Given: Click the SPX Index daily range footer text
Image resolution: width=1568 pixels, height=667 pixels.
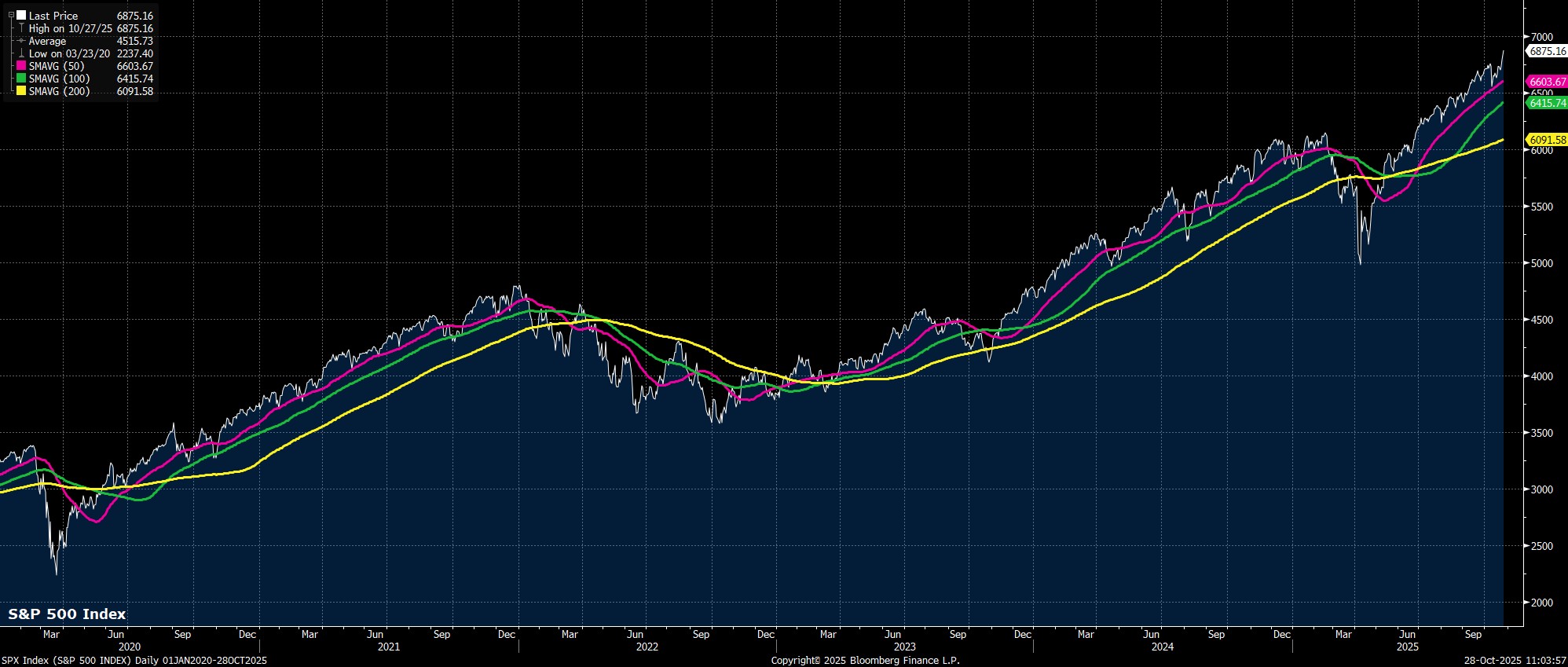Looking at the screenshot, I should click(134, 660).
